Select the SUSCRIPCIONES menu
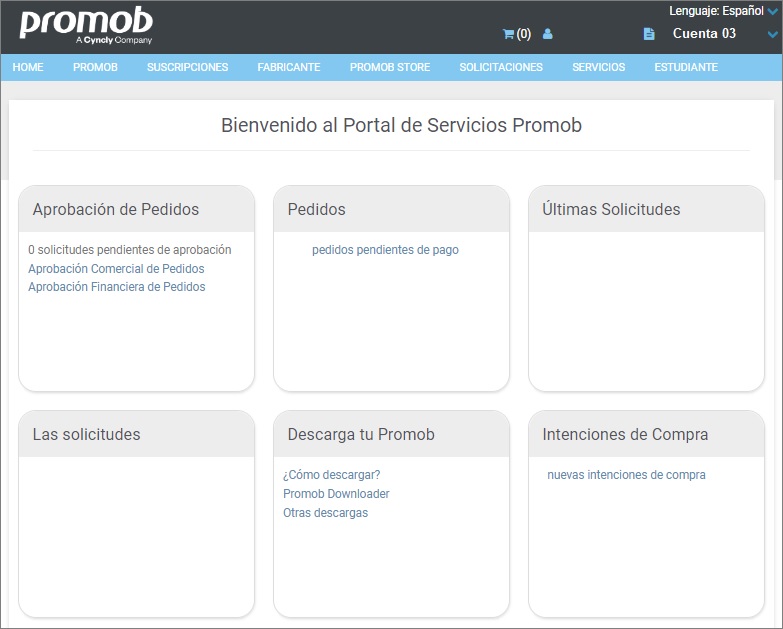The image size is (783, 629). (x=187, y=67)
